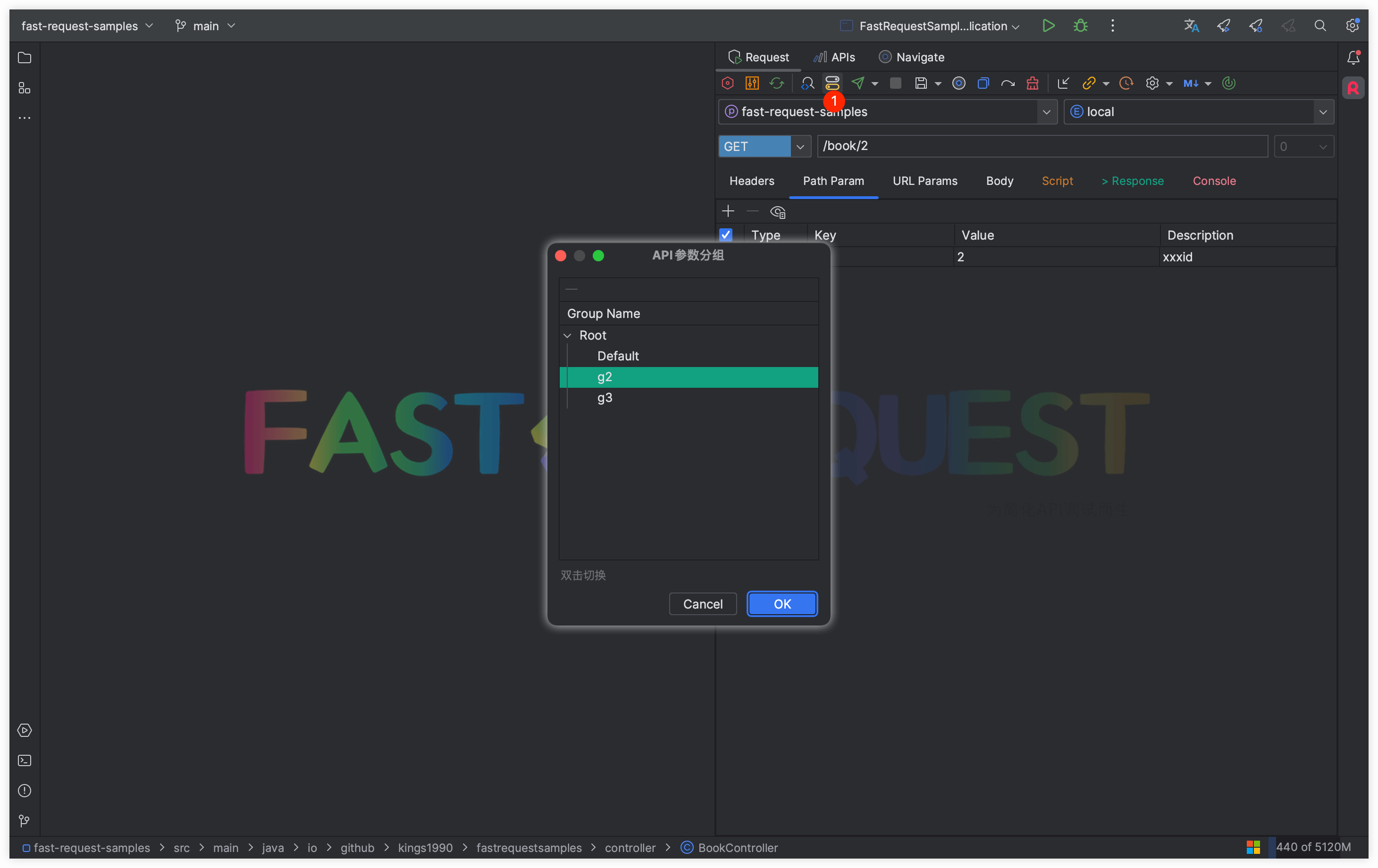Uncheck the header checkbox in param table
1378x868 pixels.
pyautogui.click(x=726, y=235)
